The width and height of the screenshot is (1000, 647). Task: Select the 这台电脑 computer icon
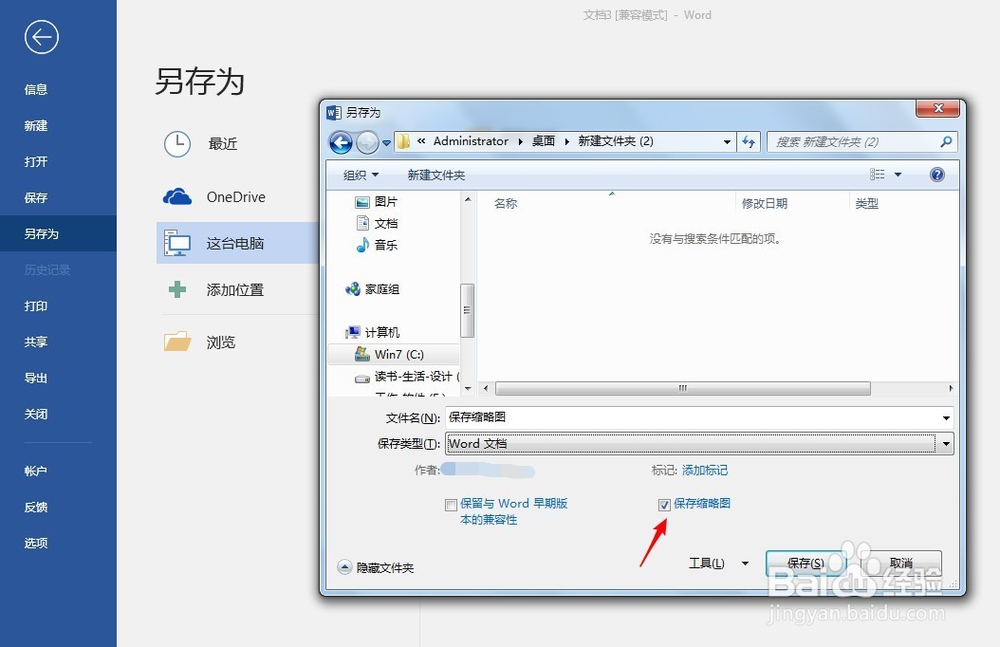[x=176, y=243]
